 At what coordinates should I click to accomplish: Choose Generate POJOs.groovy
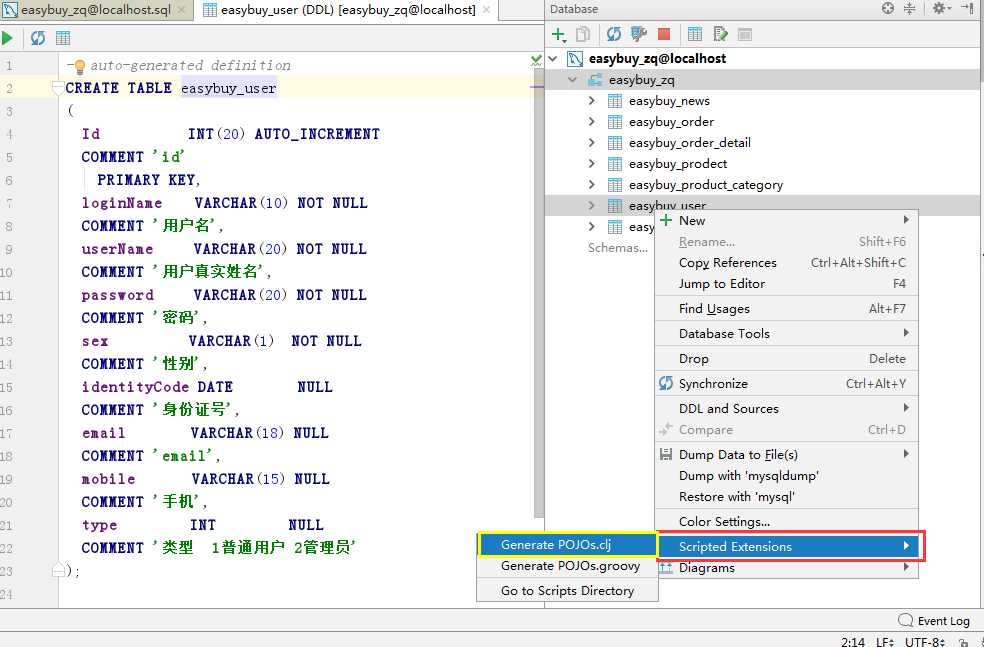pos(567,566)
